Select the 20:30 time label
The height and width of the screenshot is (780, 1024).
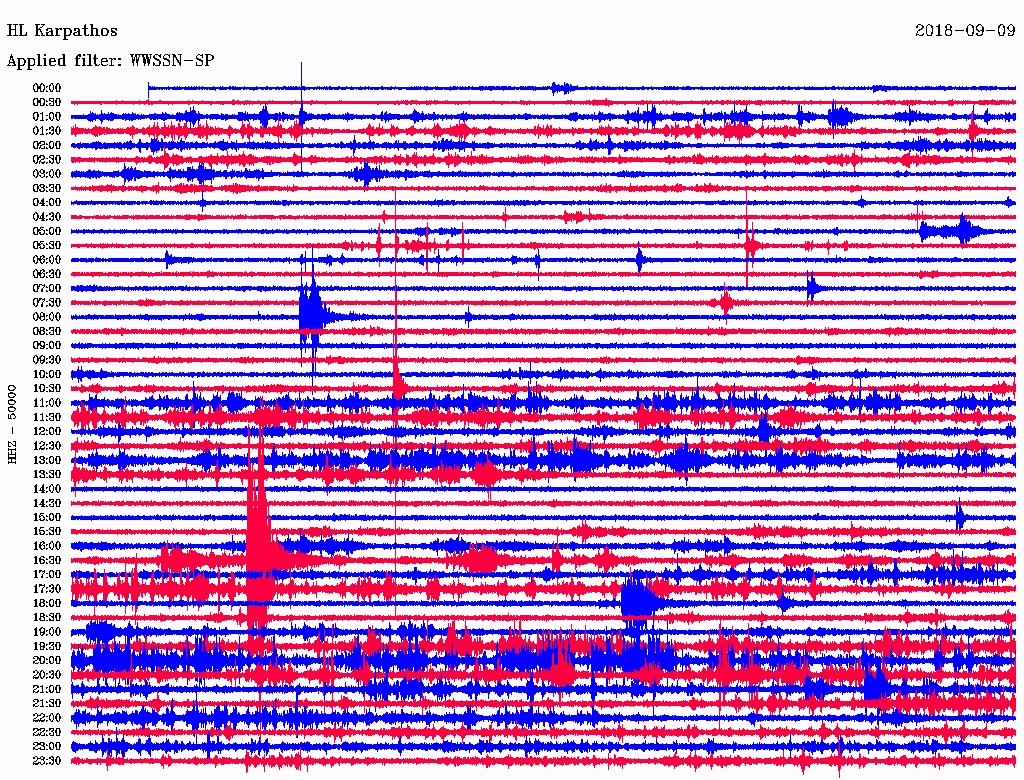(47, 675)
